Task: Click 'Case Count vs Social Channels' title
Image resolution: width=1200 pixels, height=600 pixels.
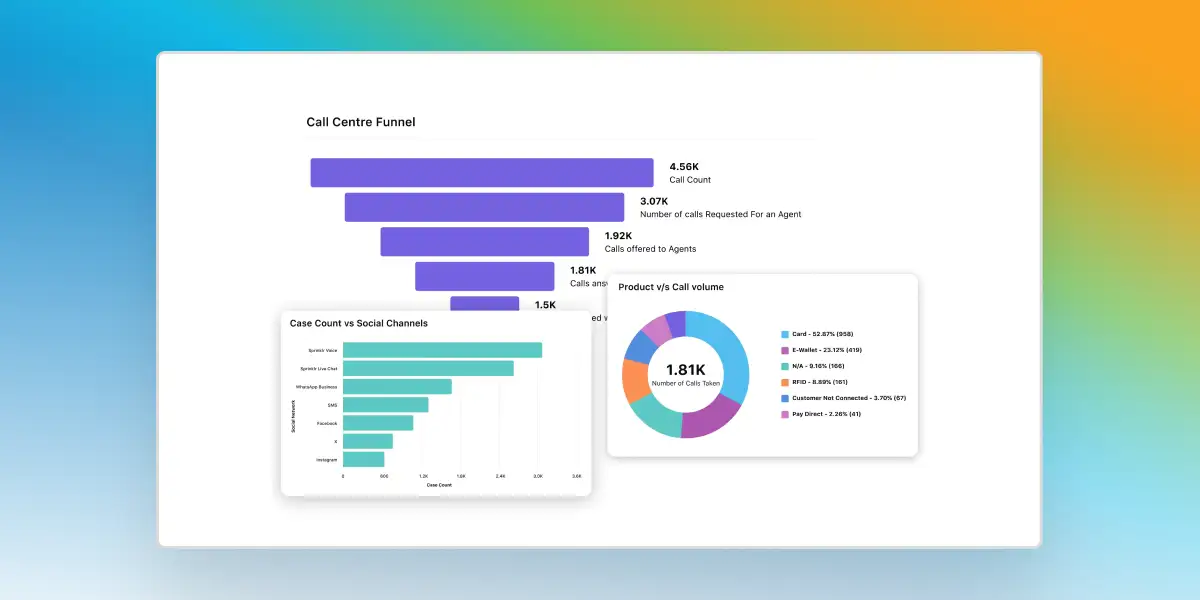Action: pos(359,323)
